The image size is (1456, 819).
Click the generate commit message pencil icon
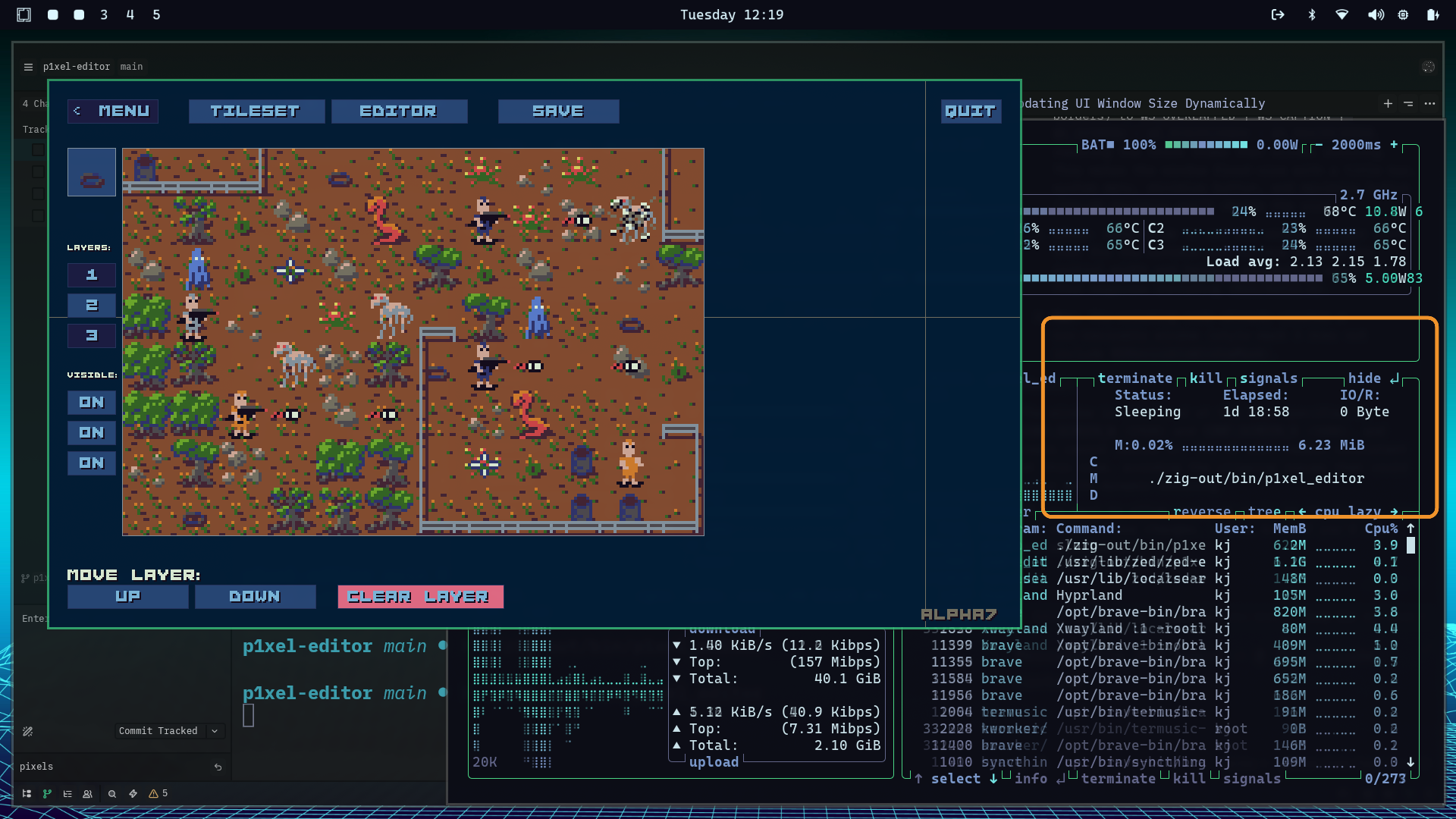pyautogui.click(x=27, y=731)
